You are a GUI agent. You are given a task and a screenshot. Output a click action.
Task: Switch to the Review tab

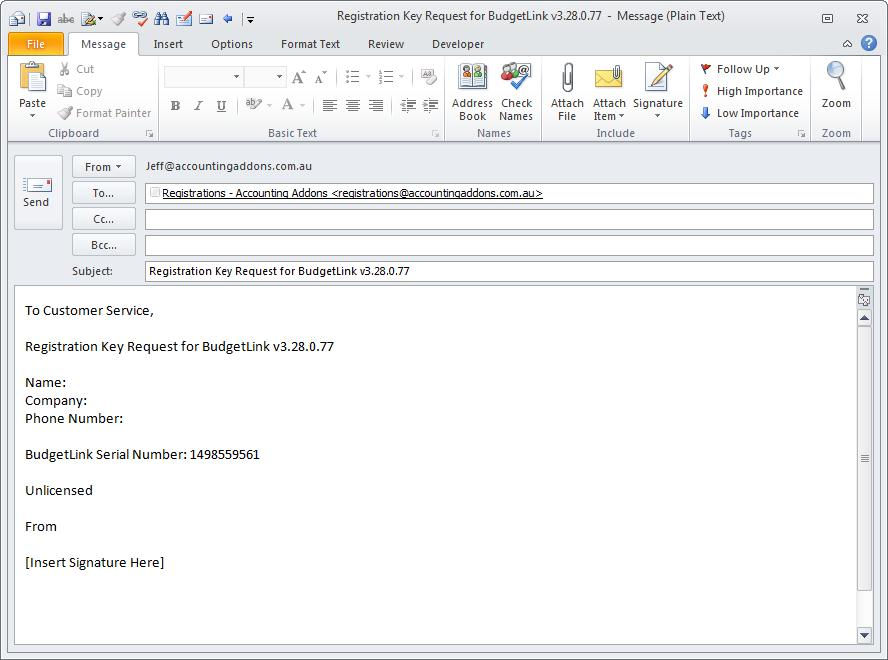(386, 44)
